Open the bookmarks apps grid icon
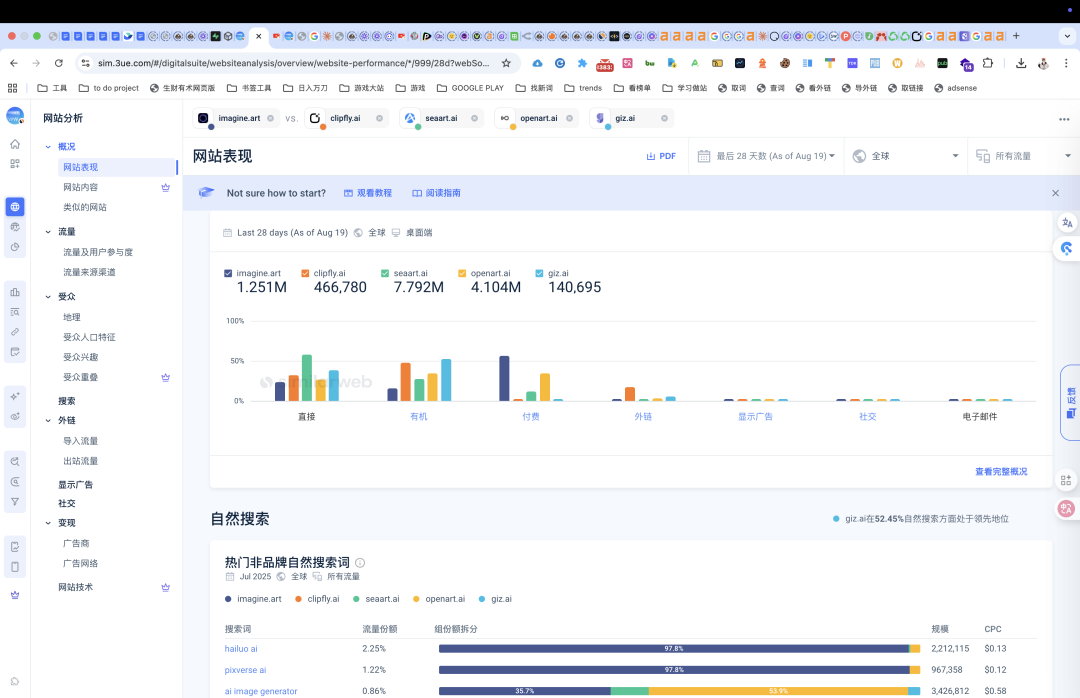1080x698 pixels. (12, 88)
